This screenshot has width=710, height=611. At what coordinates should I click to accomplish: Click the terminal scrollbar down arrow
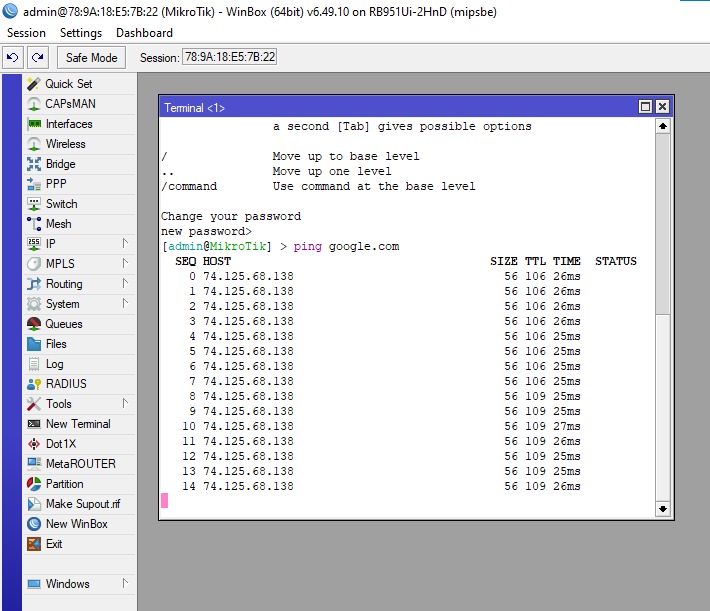[x=662, y=509]
